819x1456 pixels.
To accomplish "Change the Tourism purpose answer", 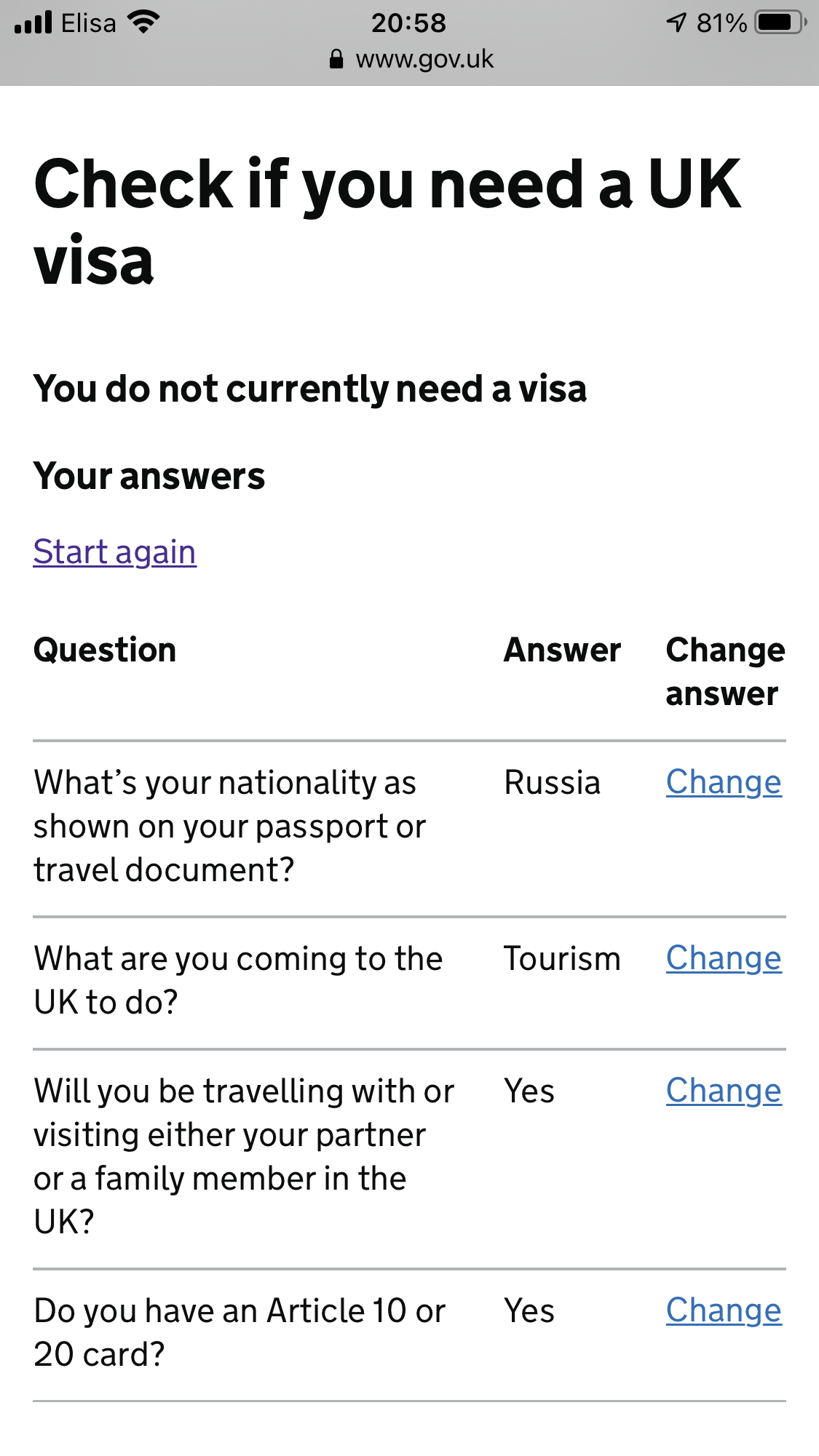I will (723, 958).
